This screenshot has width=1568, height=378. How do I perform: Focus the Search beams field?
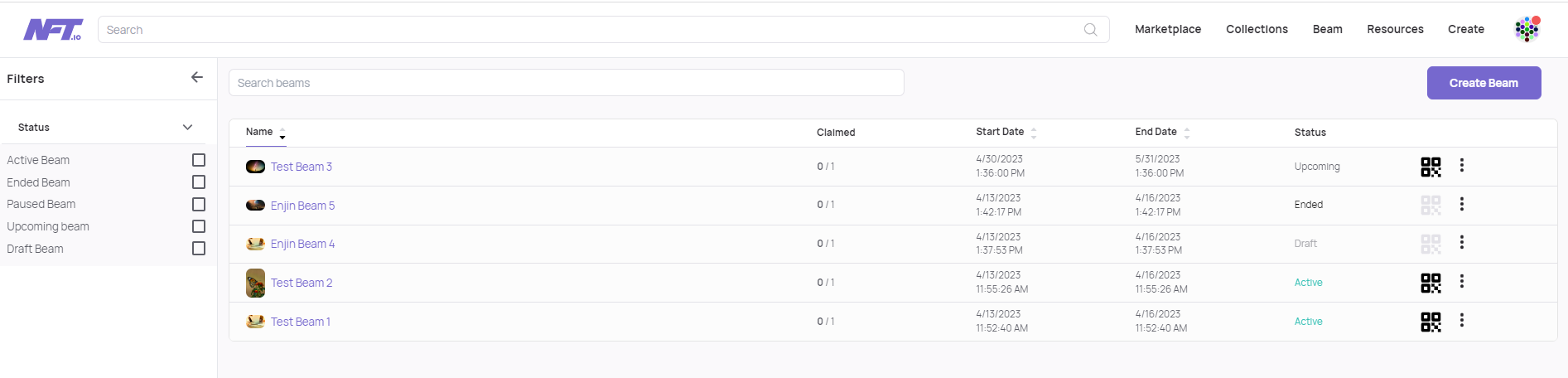coord(566,83)
